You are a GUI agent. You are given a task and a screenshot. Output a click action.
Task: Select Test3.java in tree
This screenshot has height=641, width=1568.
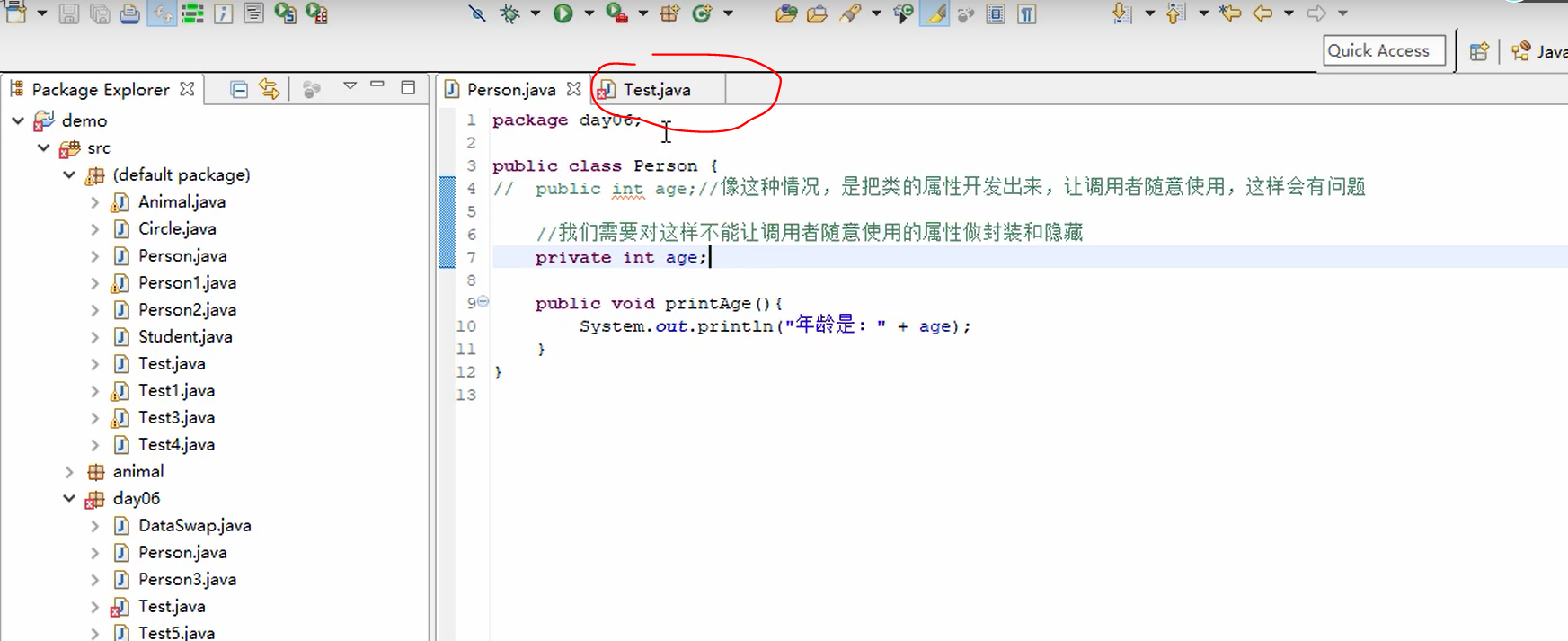pyautogui.click(x=176, y=417)
